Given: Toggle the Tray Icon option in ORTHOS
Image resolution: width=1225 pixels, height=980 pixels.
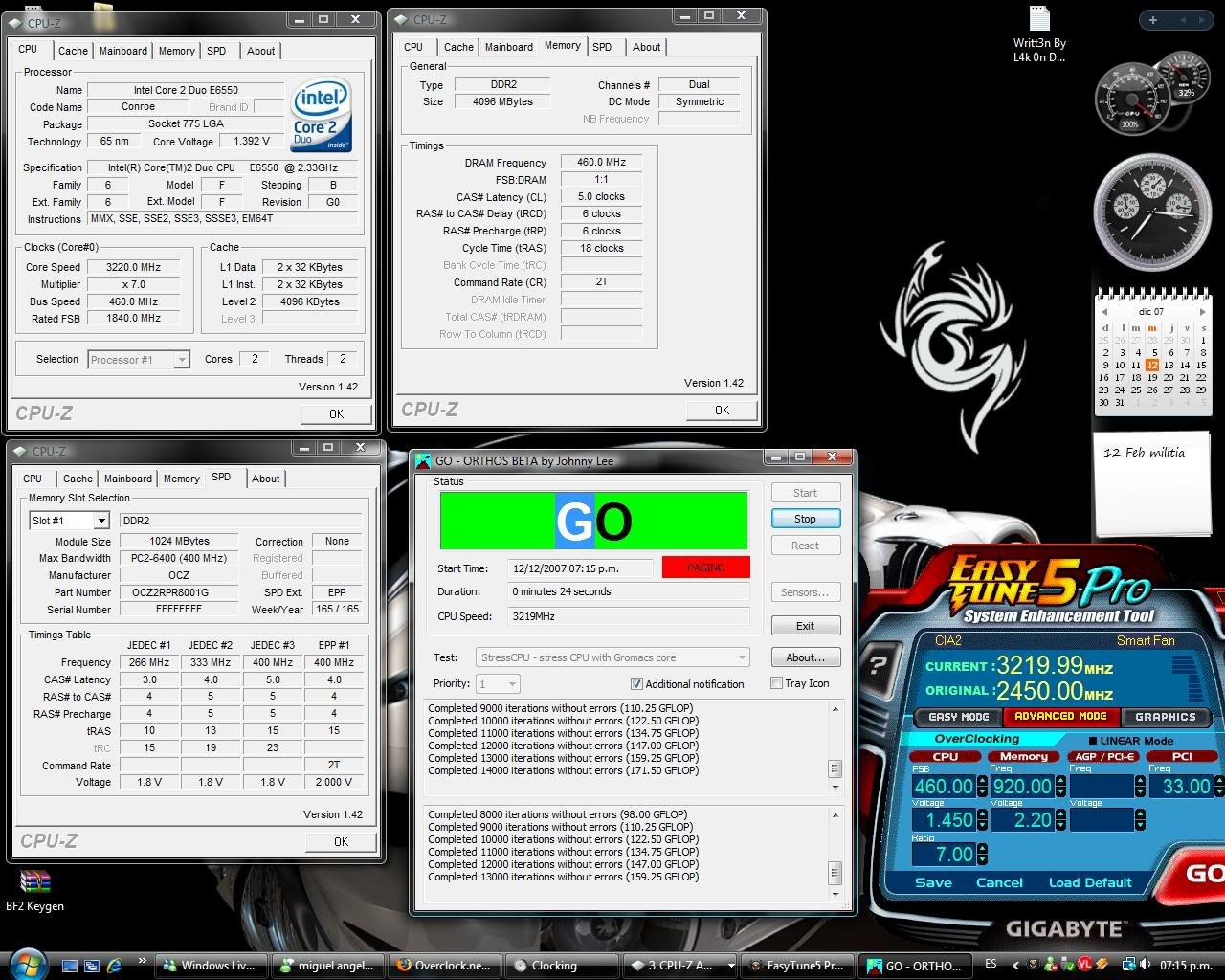Looking at the screenshot, I should 777,682.
